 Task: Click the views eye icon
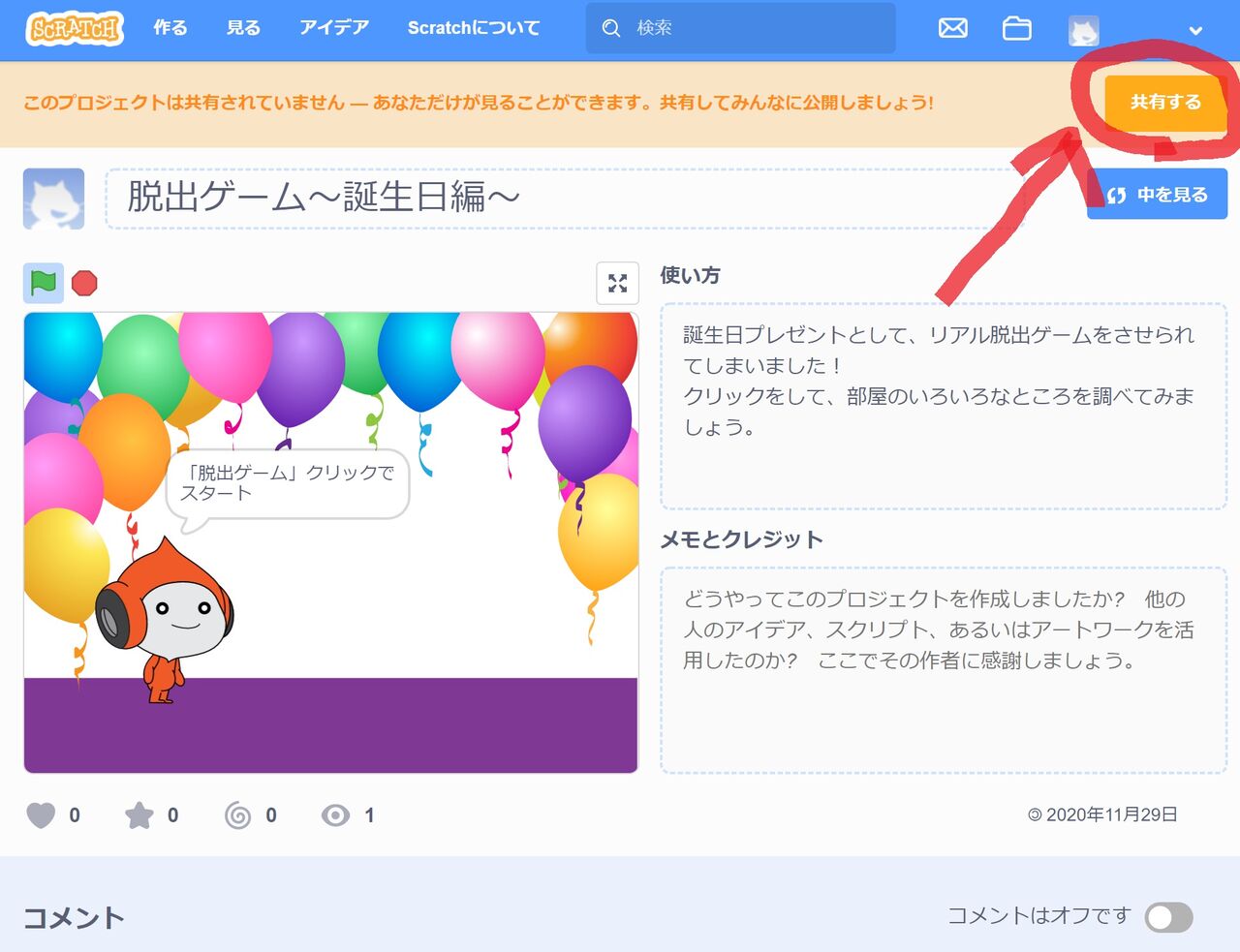click(335, 815)
